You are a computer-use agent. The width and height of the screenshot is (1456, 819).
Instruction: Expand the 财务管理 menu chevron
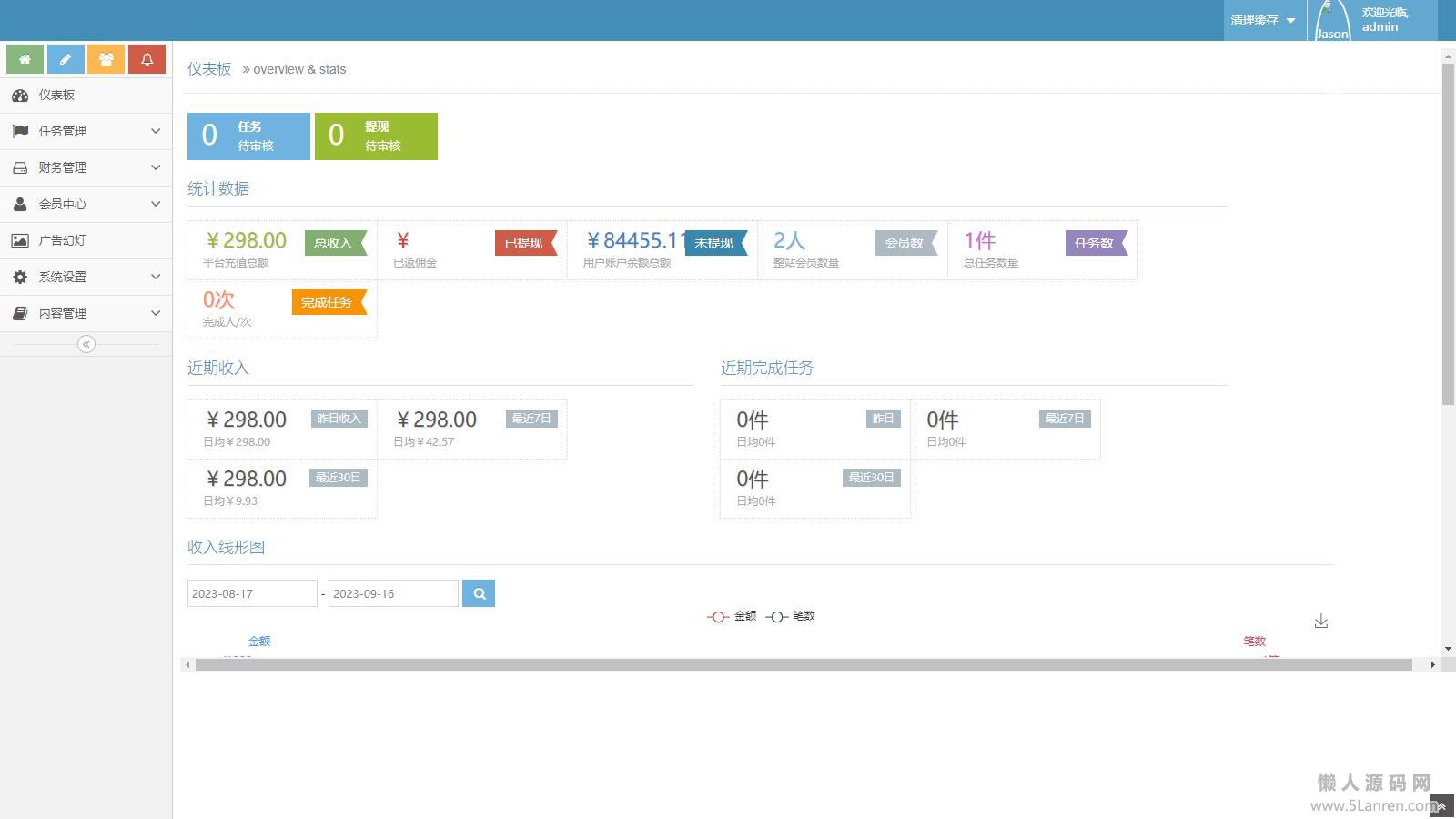click(156, 167)
